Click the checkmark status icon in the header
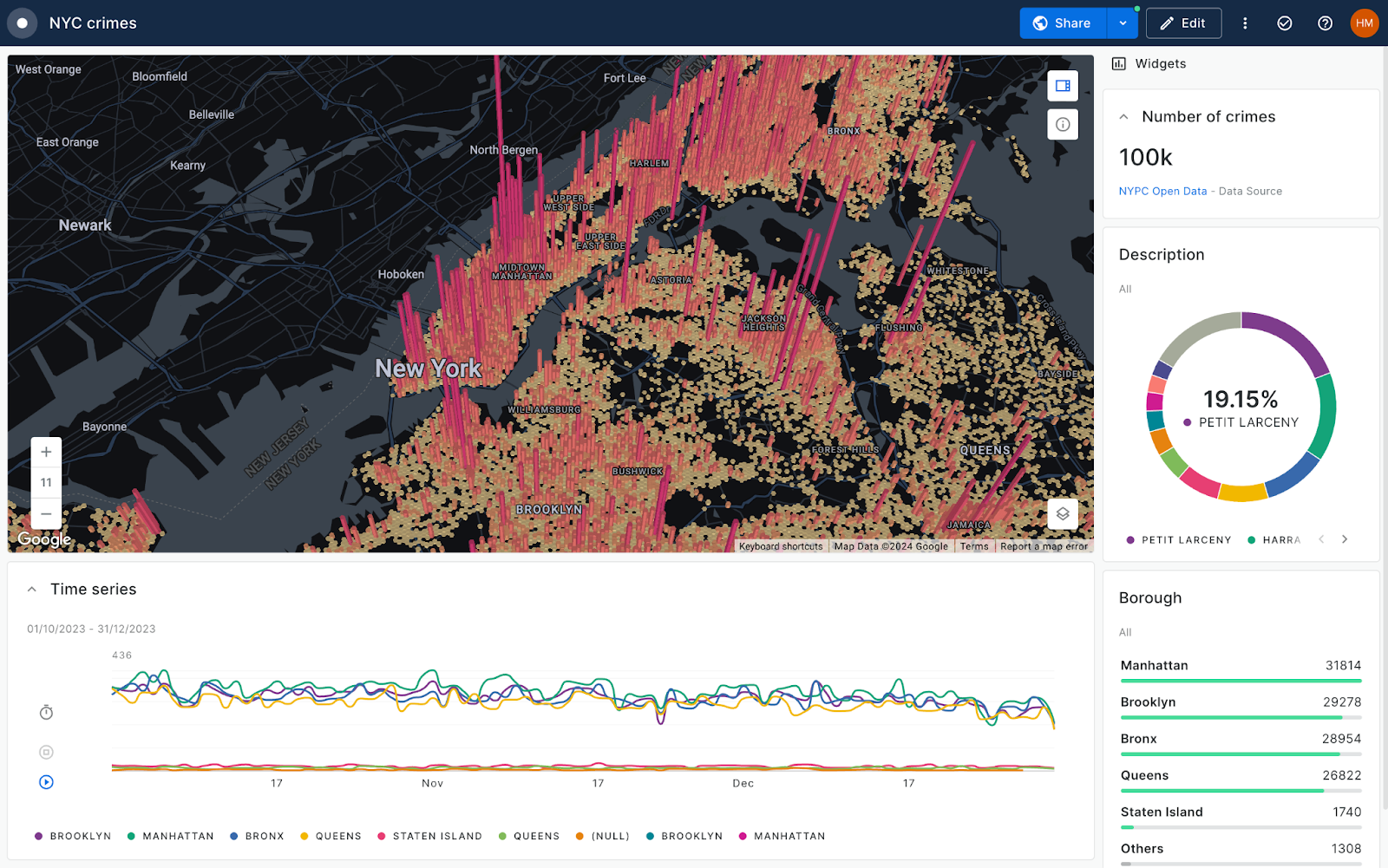This screenshot has width=1388, height=868. point(1284,23)
